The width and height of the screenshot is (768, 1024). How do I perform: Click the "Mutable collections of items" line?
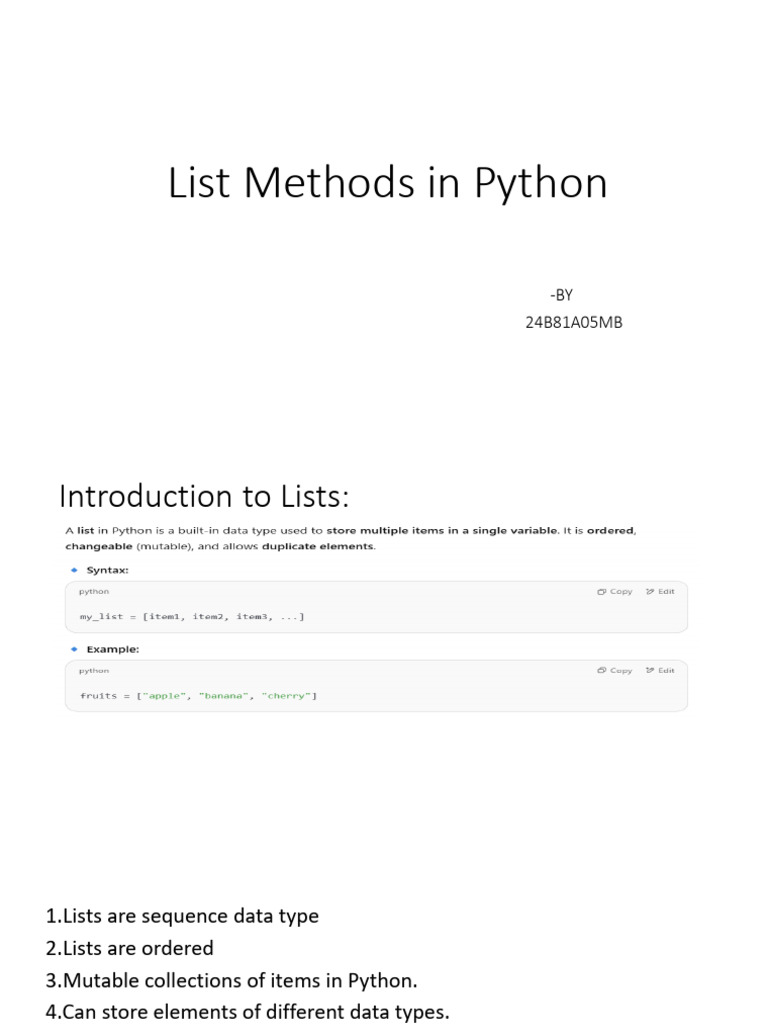232,980
